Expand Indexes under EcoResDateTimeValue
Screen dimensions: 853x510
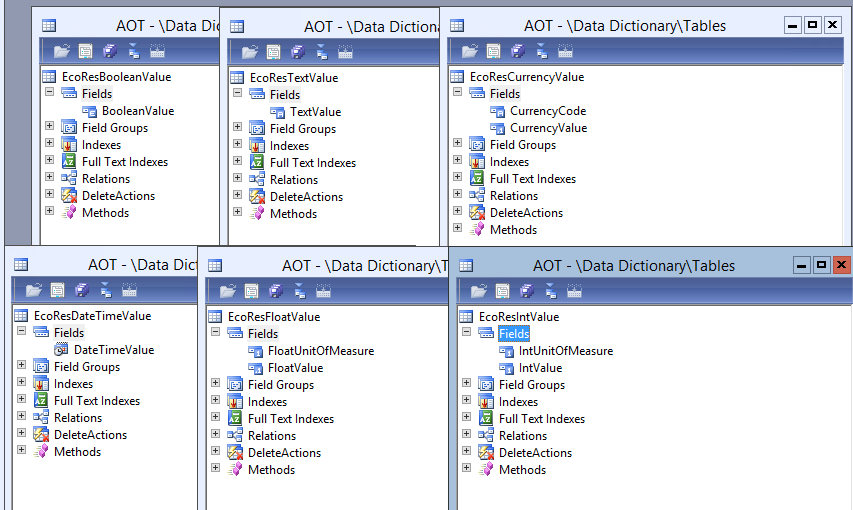point(22,383)
